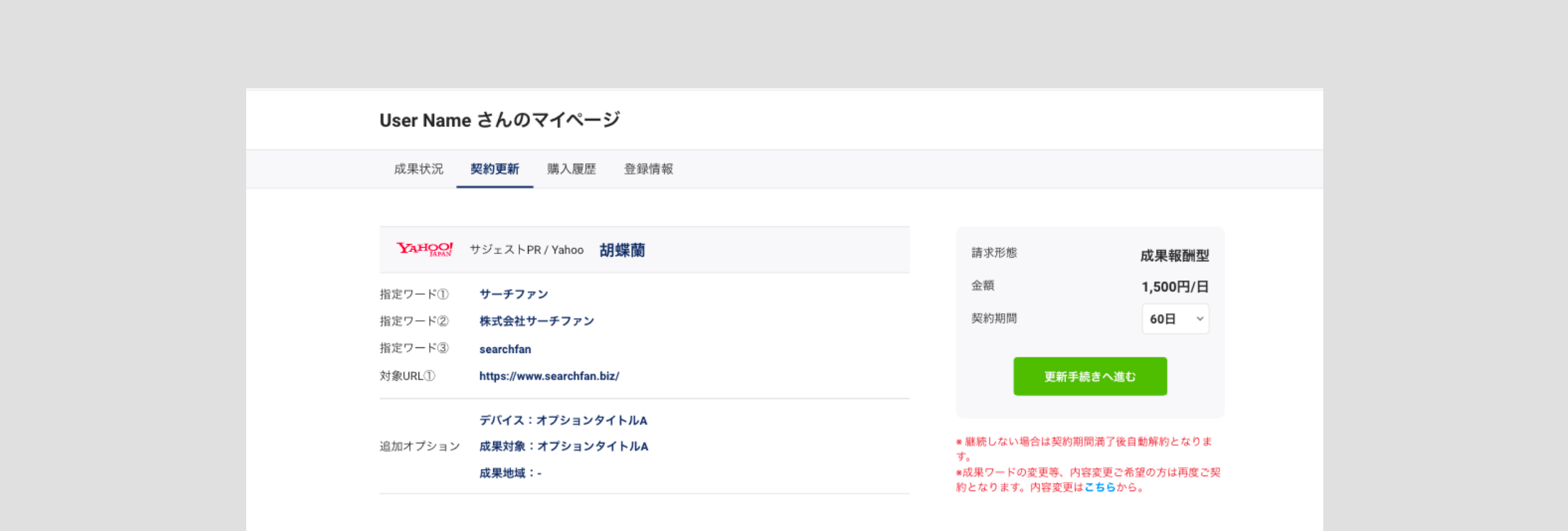Click the デバイス：オプションタイトルA option
This screenshot has height=531, width=1568.
click(563, 420)
